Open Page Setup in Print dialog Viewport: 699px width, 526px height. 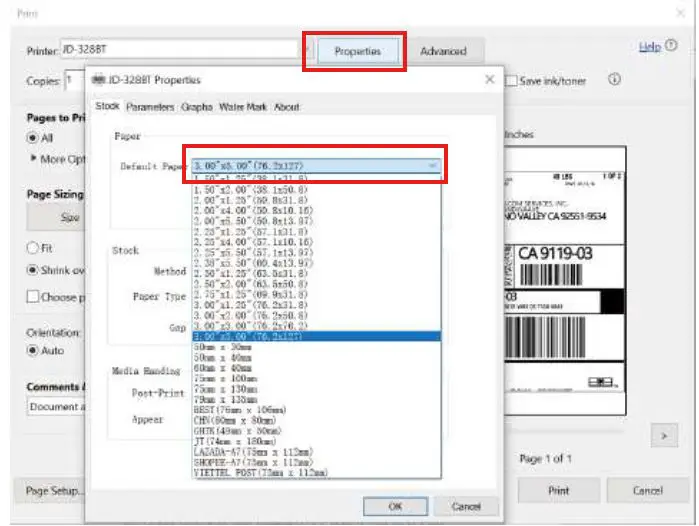(x=50, y=491)
